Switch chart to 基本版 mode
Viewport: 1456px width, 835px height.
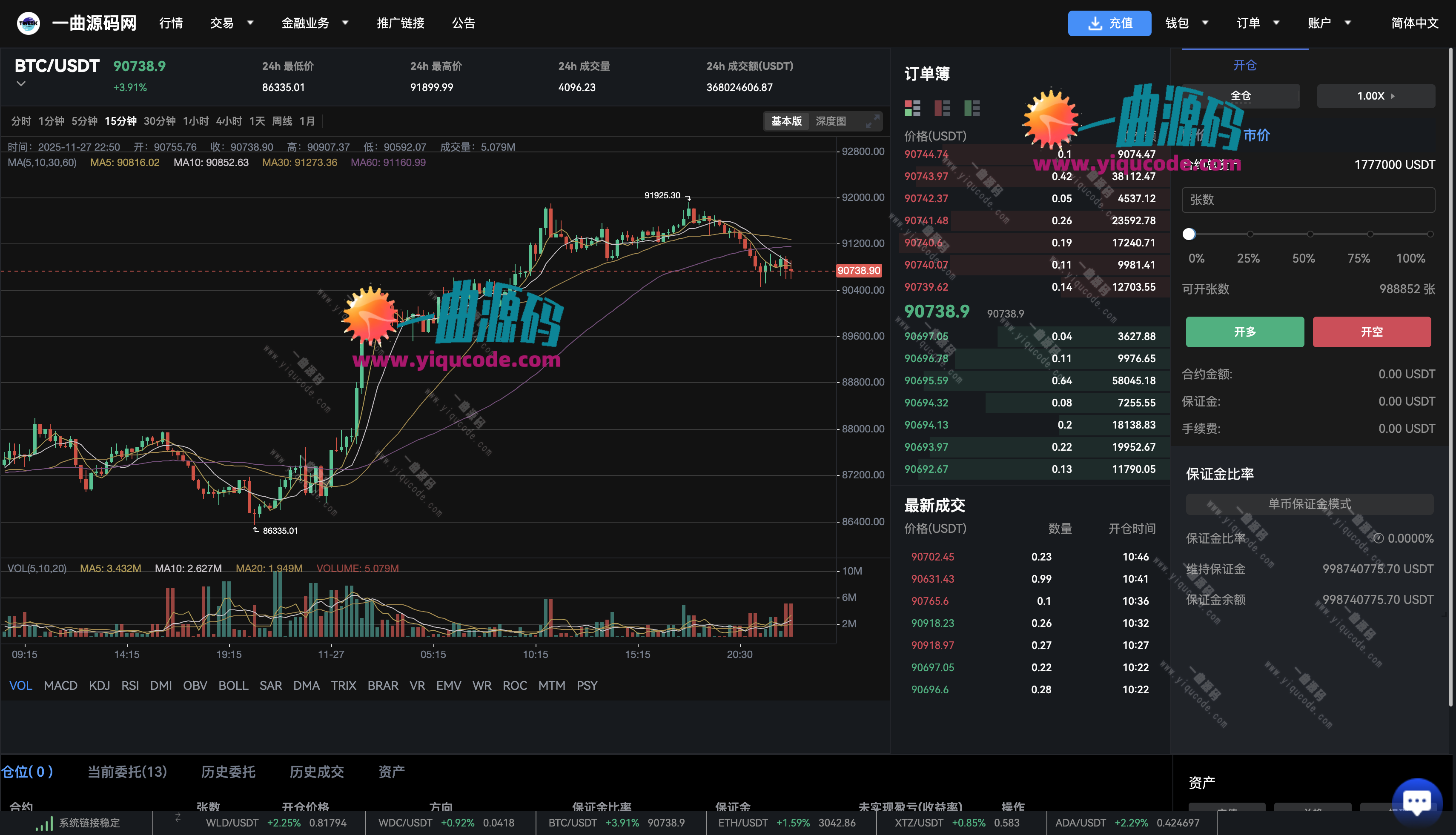pos(786,121)
